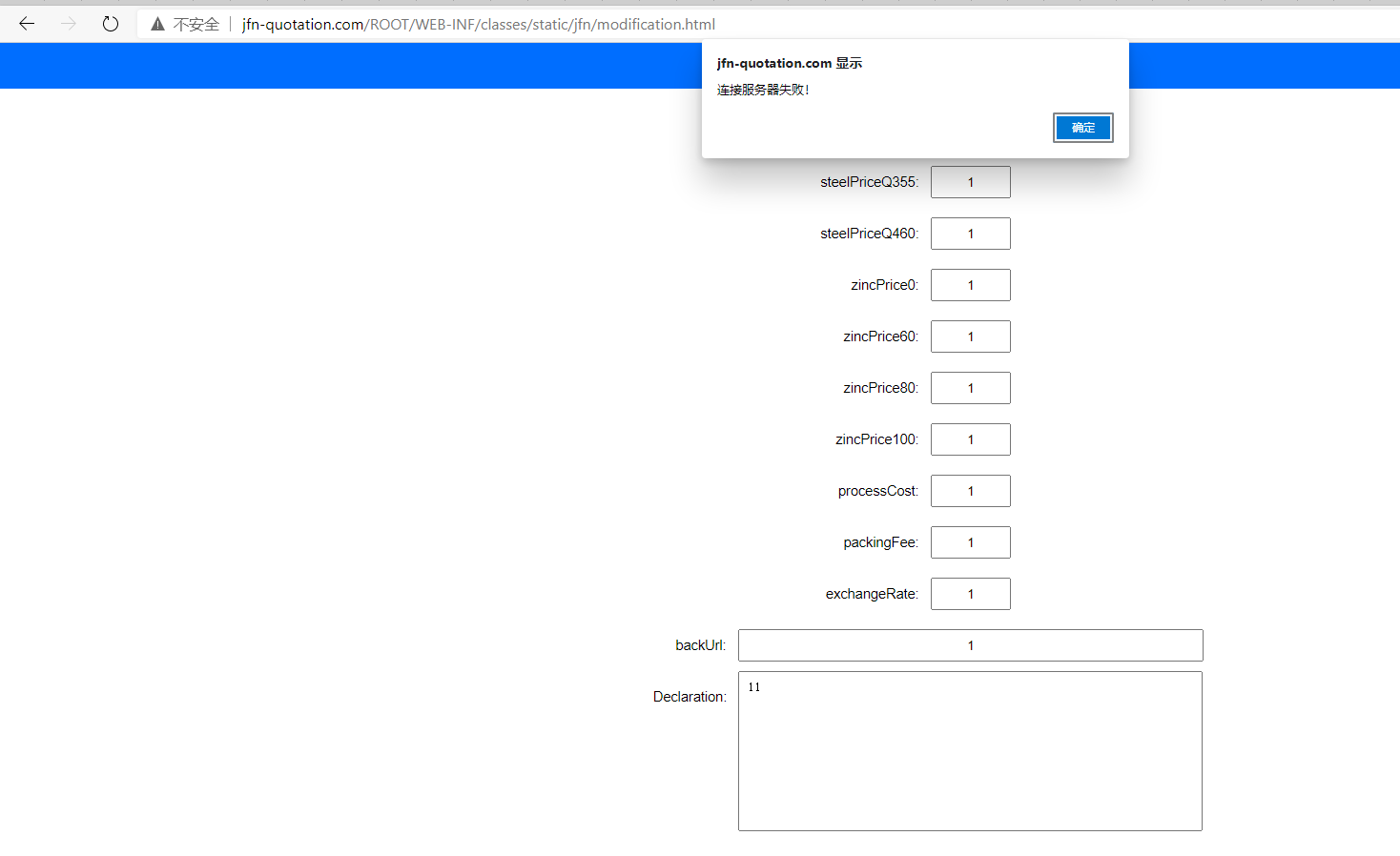Click the alert message 连接服务器失败
This screenshot has height=856, width=1400.
point(763,91)
